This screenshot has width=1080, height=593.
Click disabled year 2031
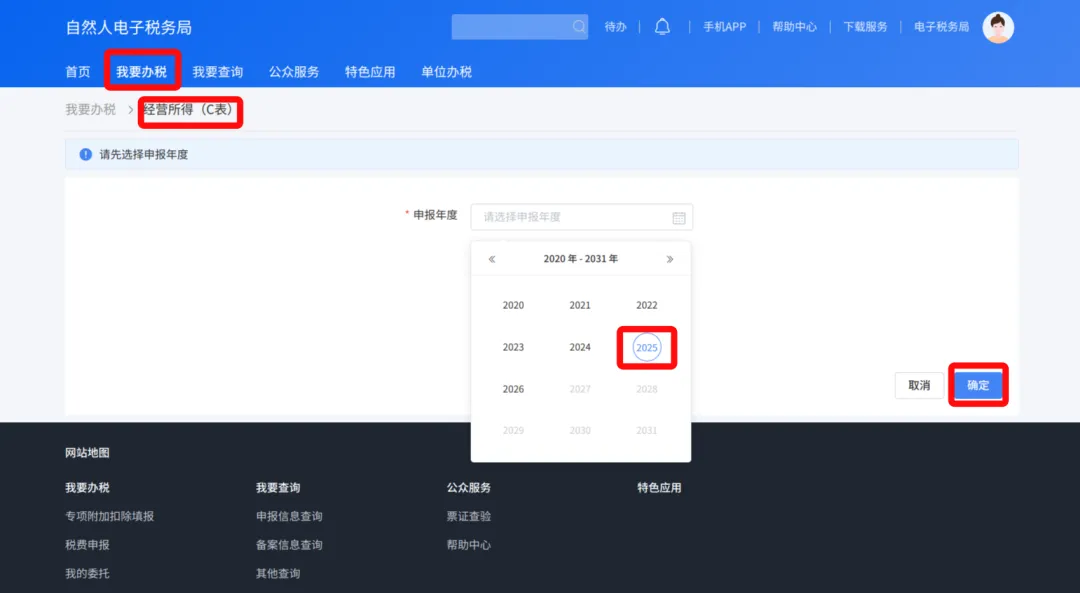pyautogui.click(x=647, y=430)
